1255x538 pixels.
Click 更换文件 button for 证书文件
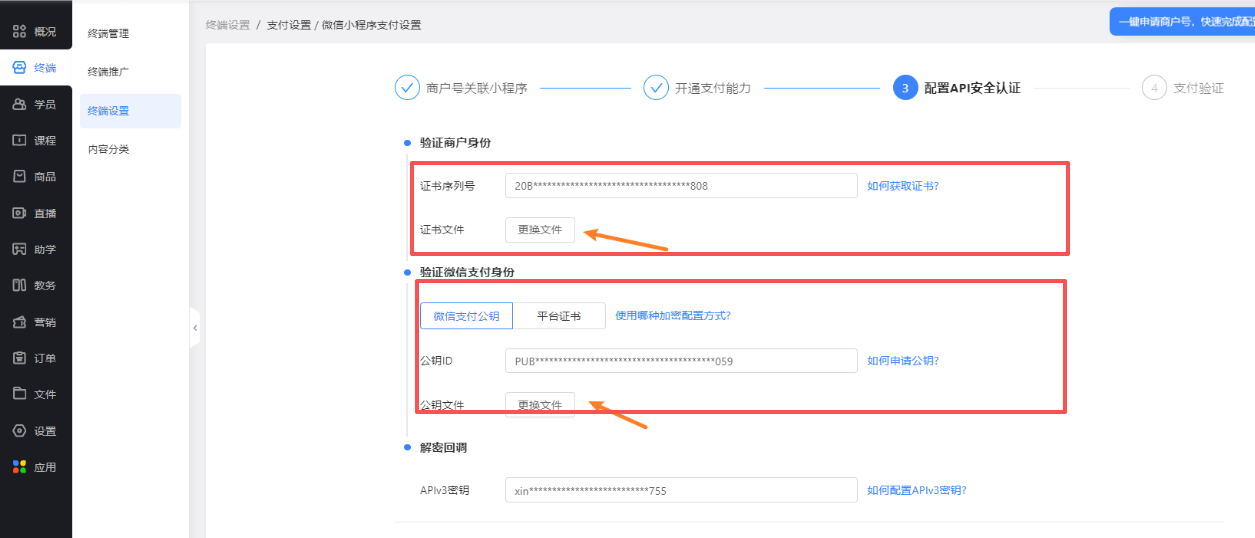(x=540, y=230)
